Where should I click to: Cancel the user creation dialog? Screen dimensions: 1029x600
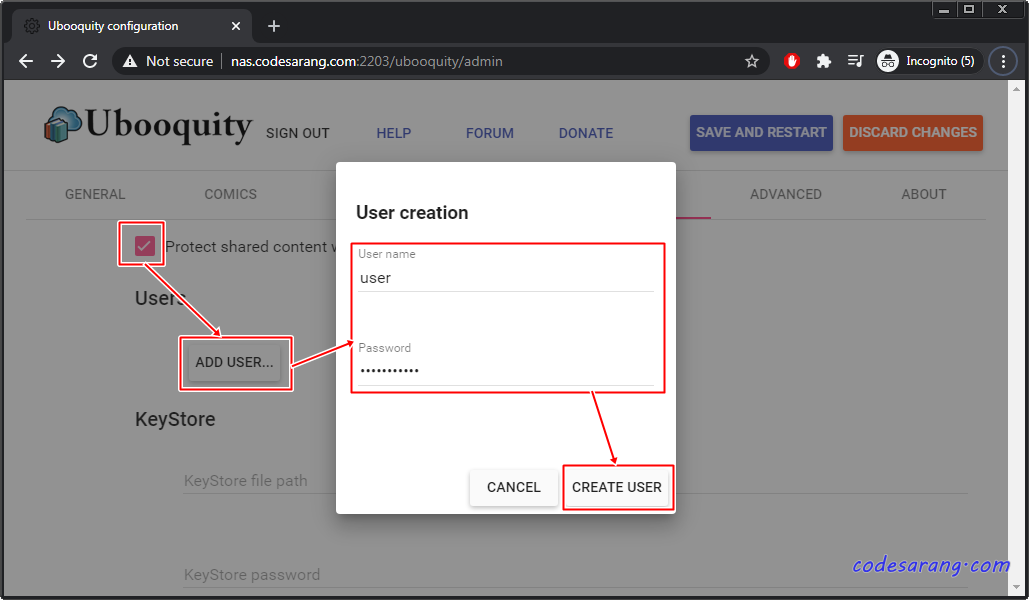tap(514, 487)
